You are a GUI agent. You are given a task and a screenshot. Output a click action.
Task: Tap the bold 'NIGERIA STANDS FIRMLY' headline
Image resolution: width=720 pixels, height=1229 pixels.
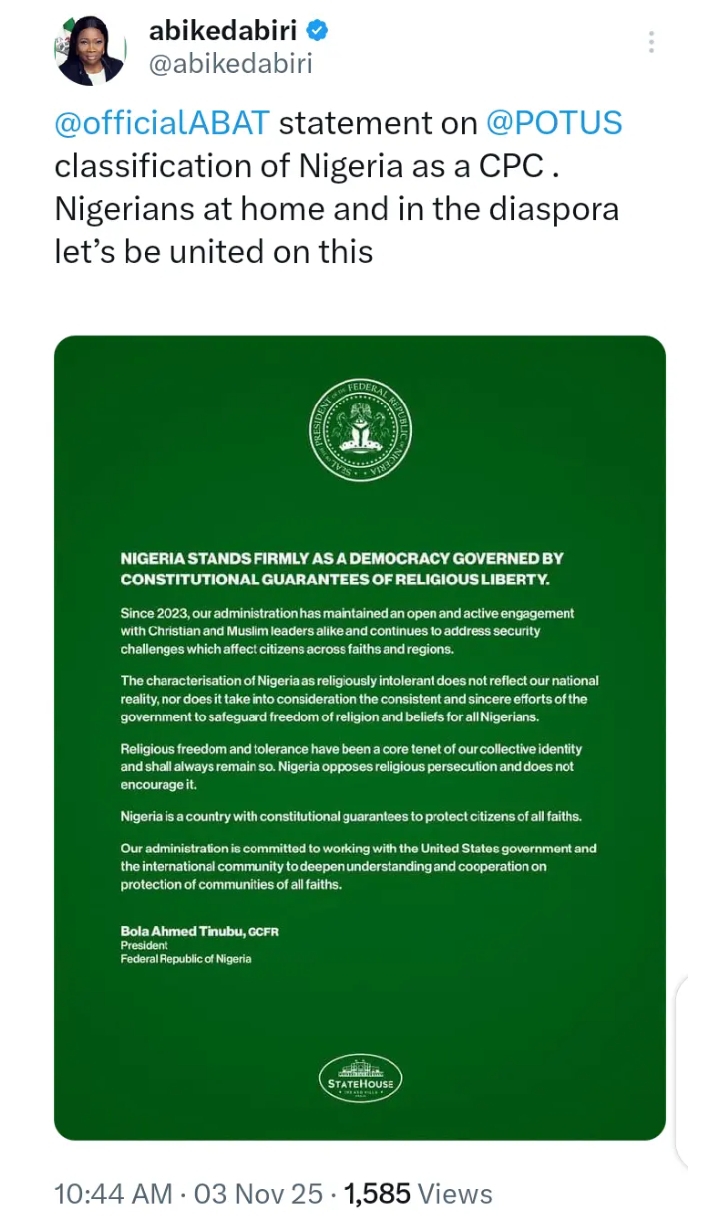coord(342,568)
